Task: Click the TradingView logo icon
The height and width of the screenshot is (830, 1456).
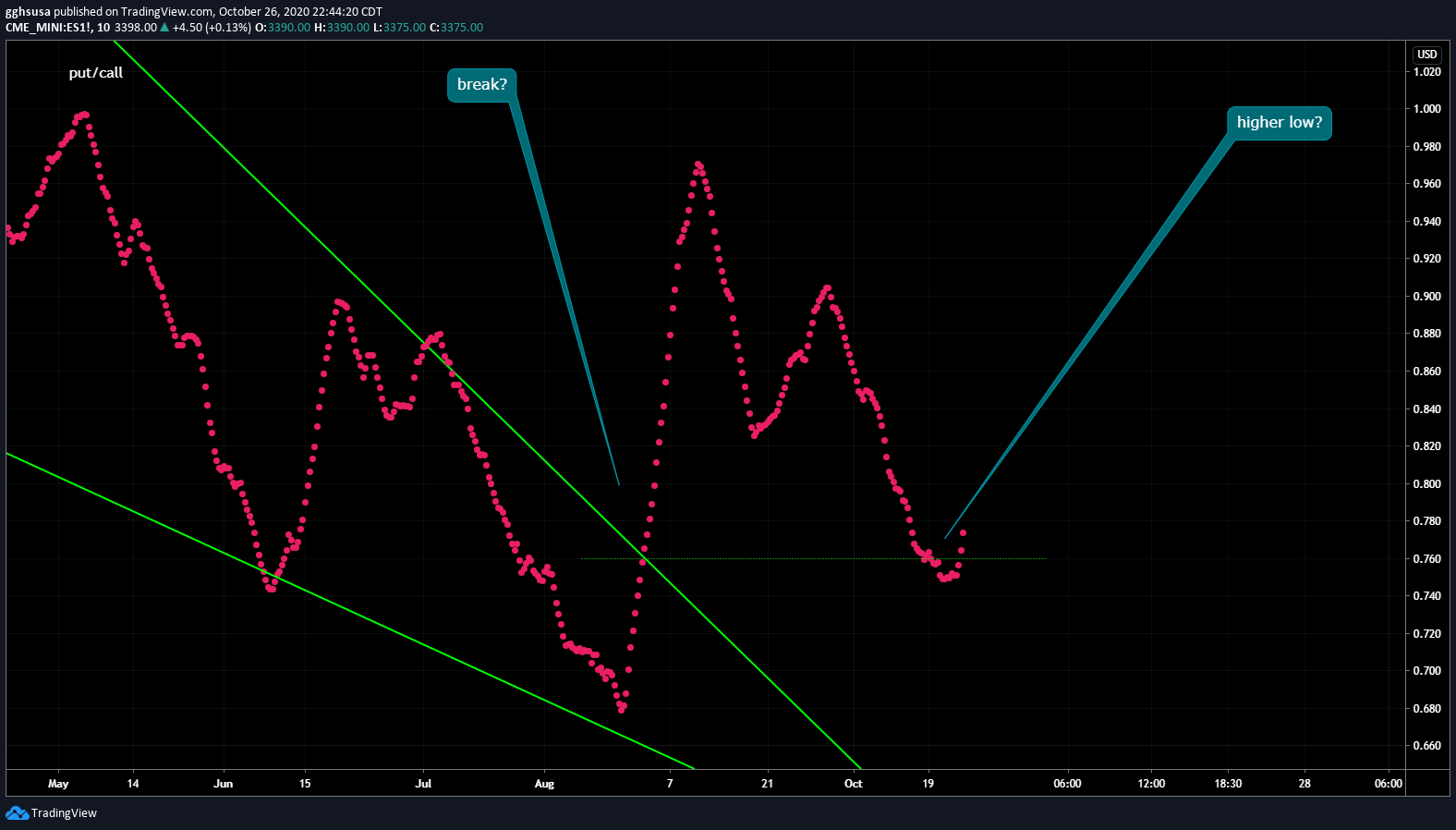Action: pos(17,813)
